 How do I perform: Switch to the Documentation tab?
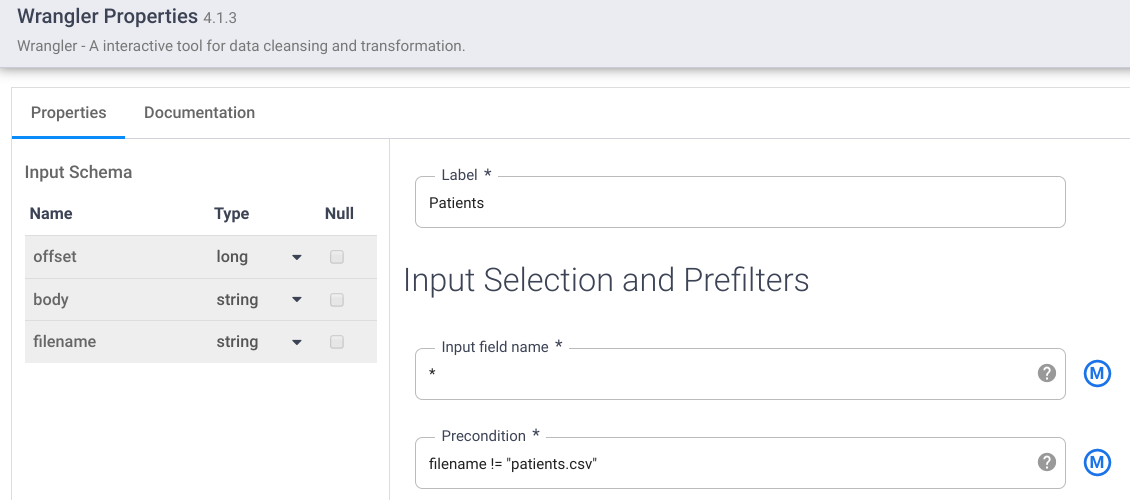click(x=199, y=113)
